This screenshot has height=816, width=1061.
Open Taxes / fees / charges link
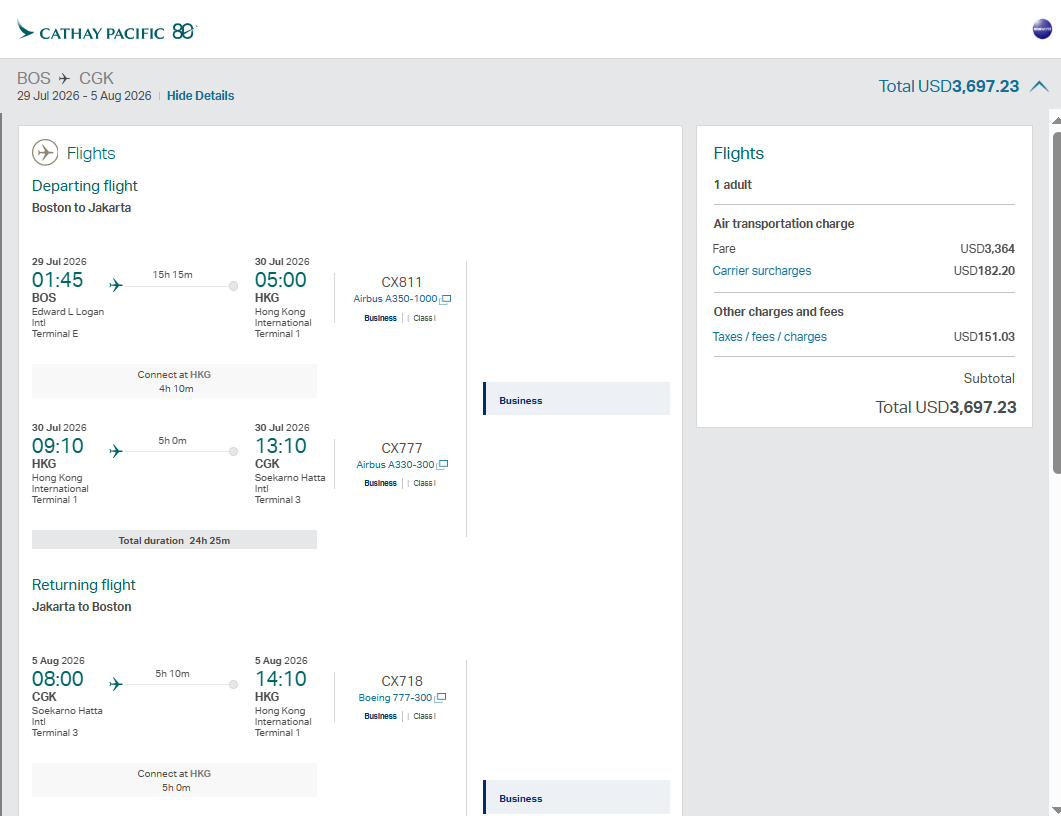769,336
